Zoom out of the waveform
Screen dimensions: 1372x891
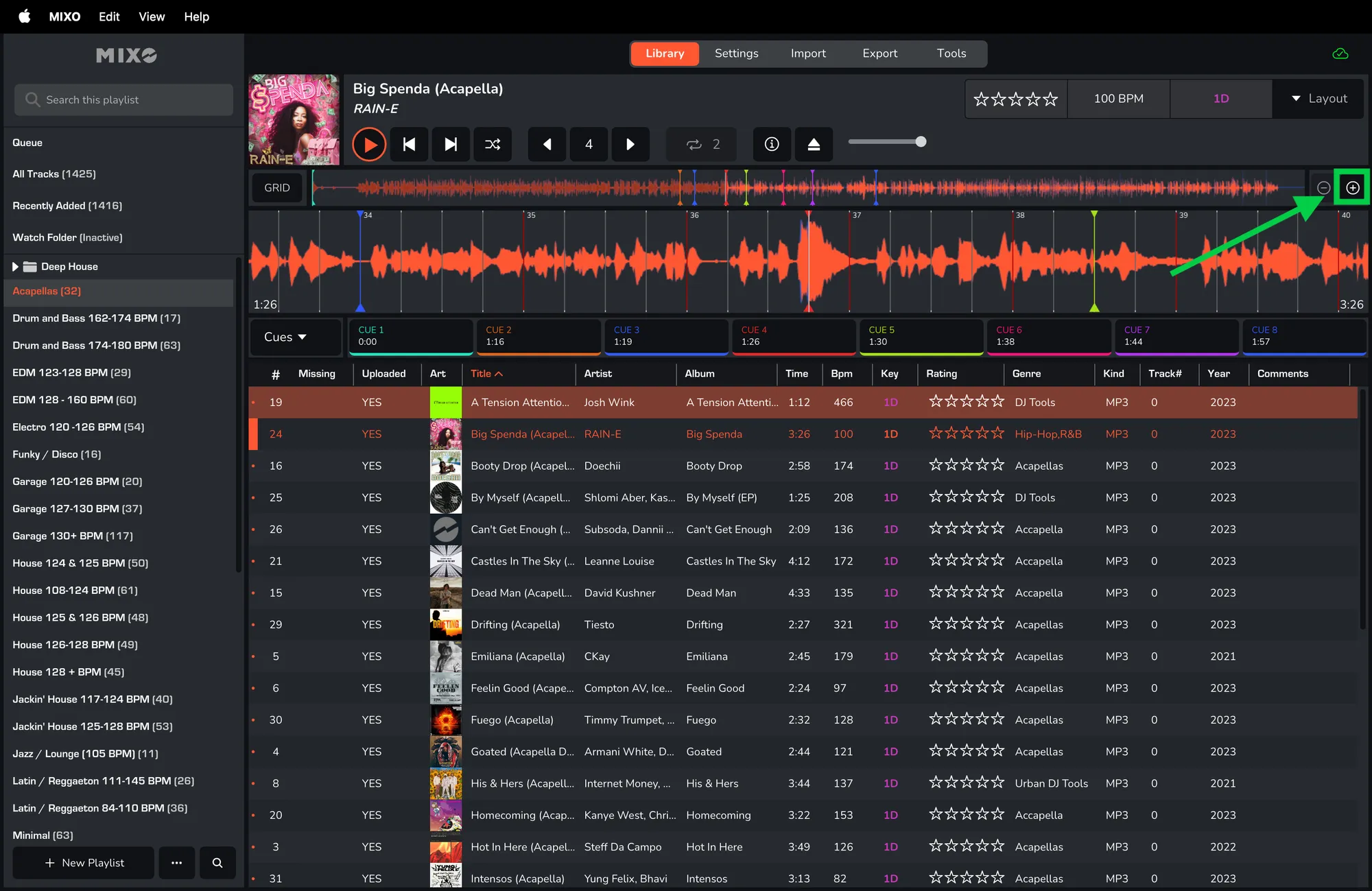tap(1323, 187)
